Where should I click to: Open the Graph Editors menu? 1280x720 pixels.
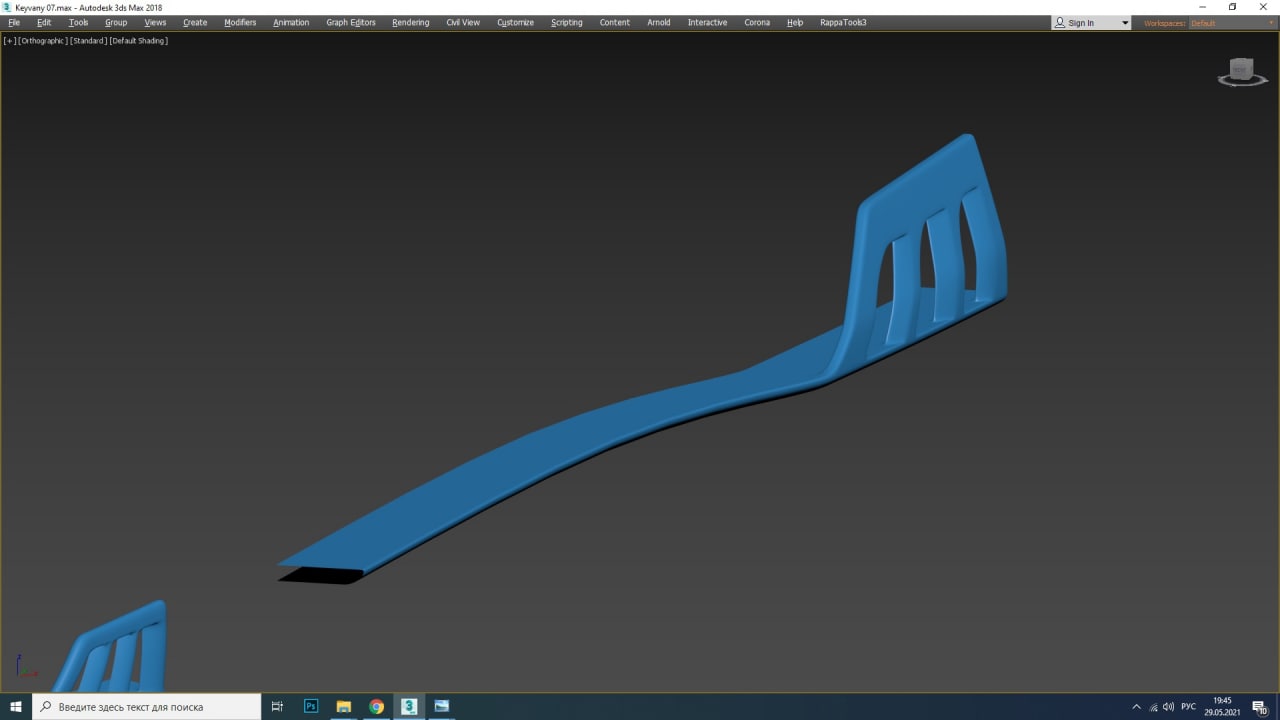(351, 22)
